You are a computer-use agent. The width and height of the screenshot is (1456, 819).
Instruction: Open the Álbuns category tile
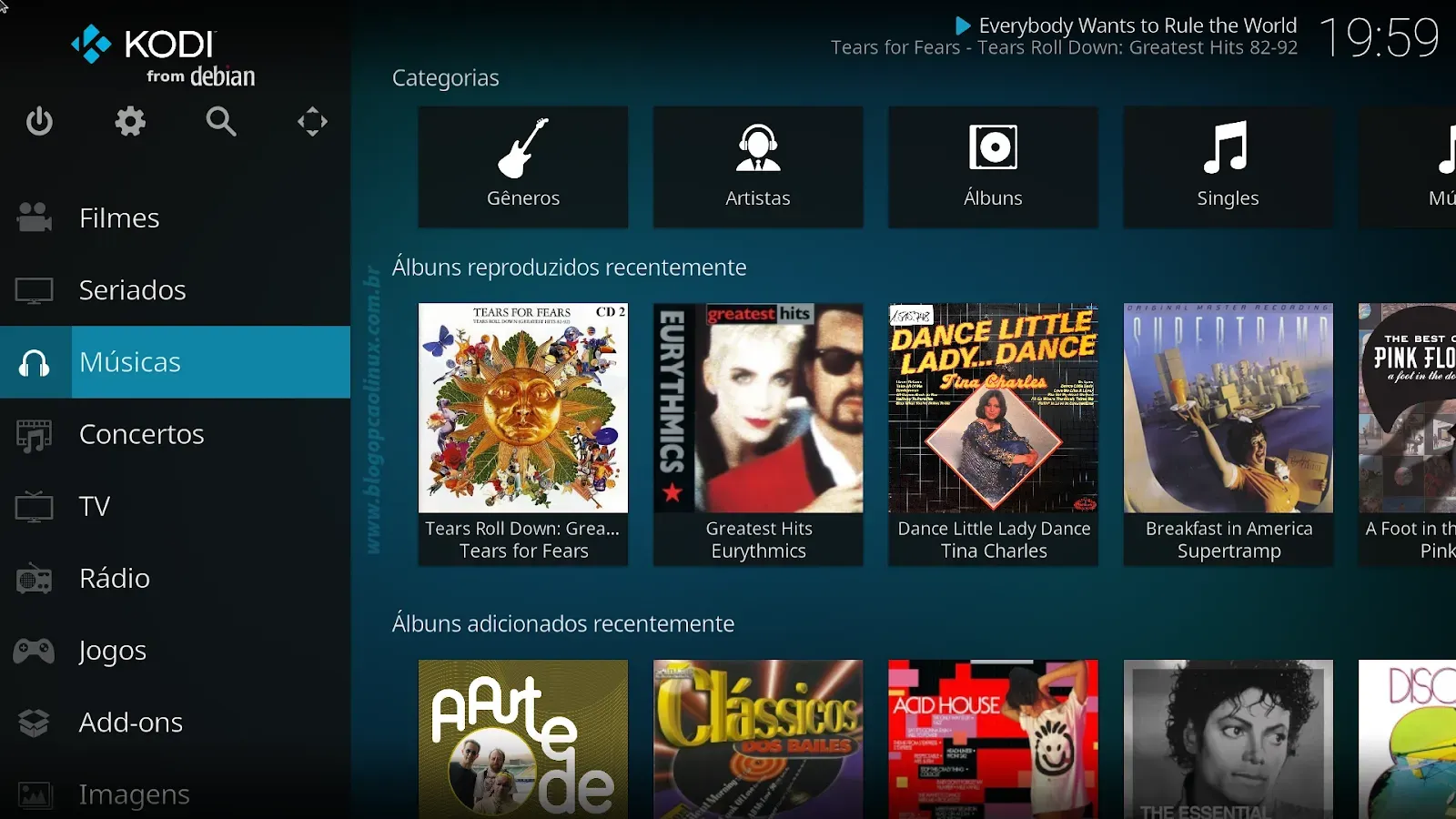pyautogui.click(x=993, y=167)
